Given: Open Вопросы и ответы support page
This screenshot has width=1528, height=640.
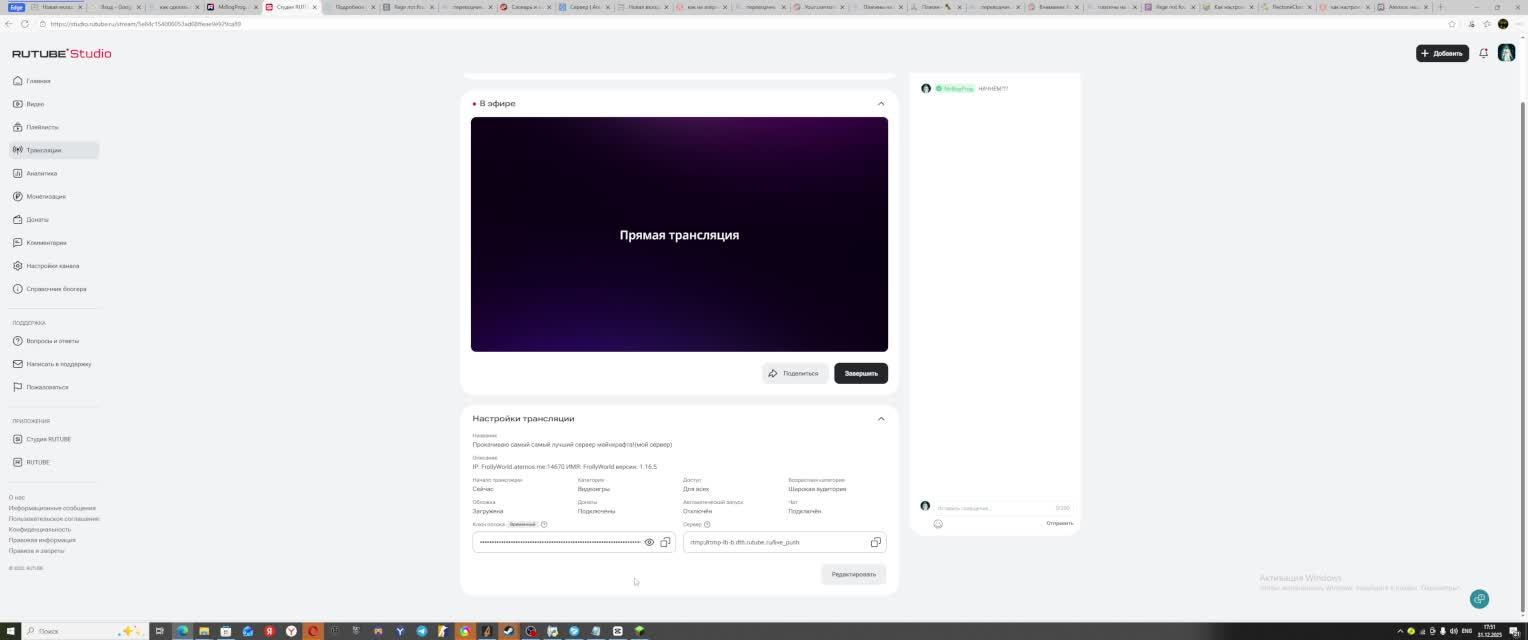Looking at the screenshot, I should (54, 341).
